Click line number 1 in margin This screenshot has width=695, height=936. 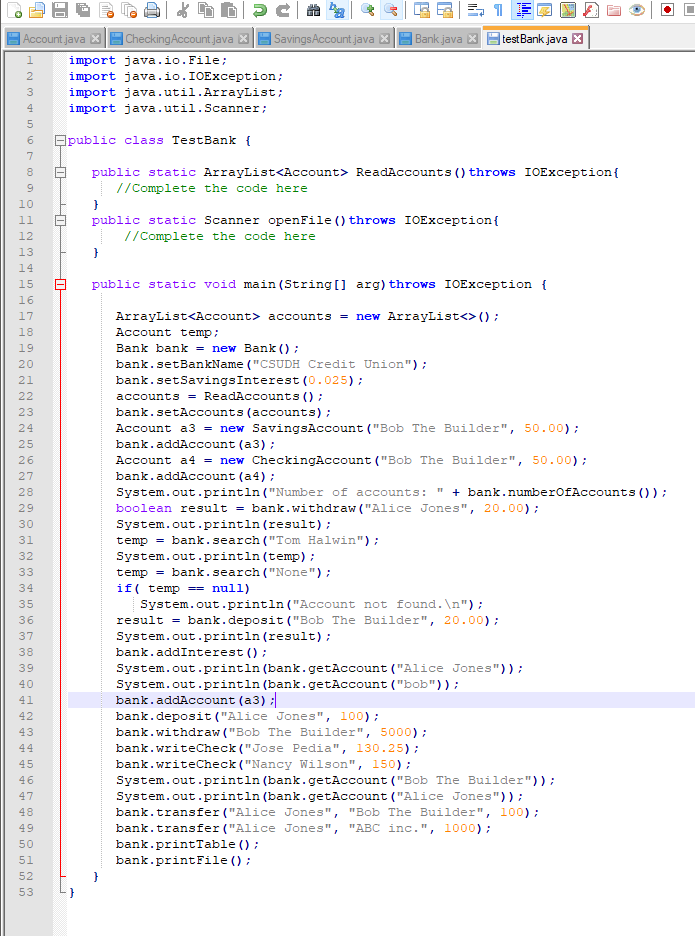30,60
